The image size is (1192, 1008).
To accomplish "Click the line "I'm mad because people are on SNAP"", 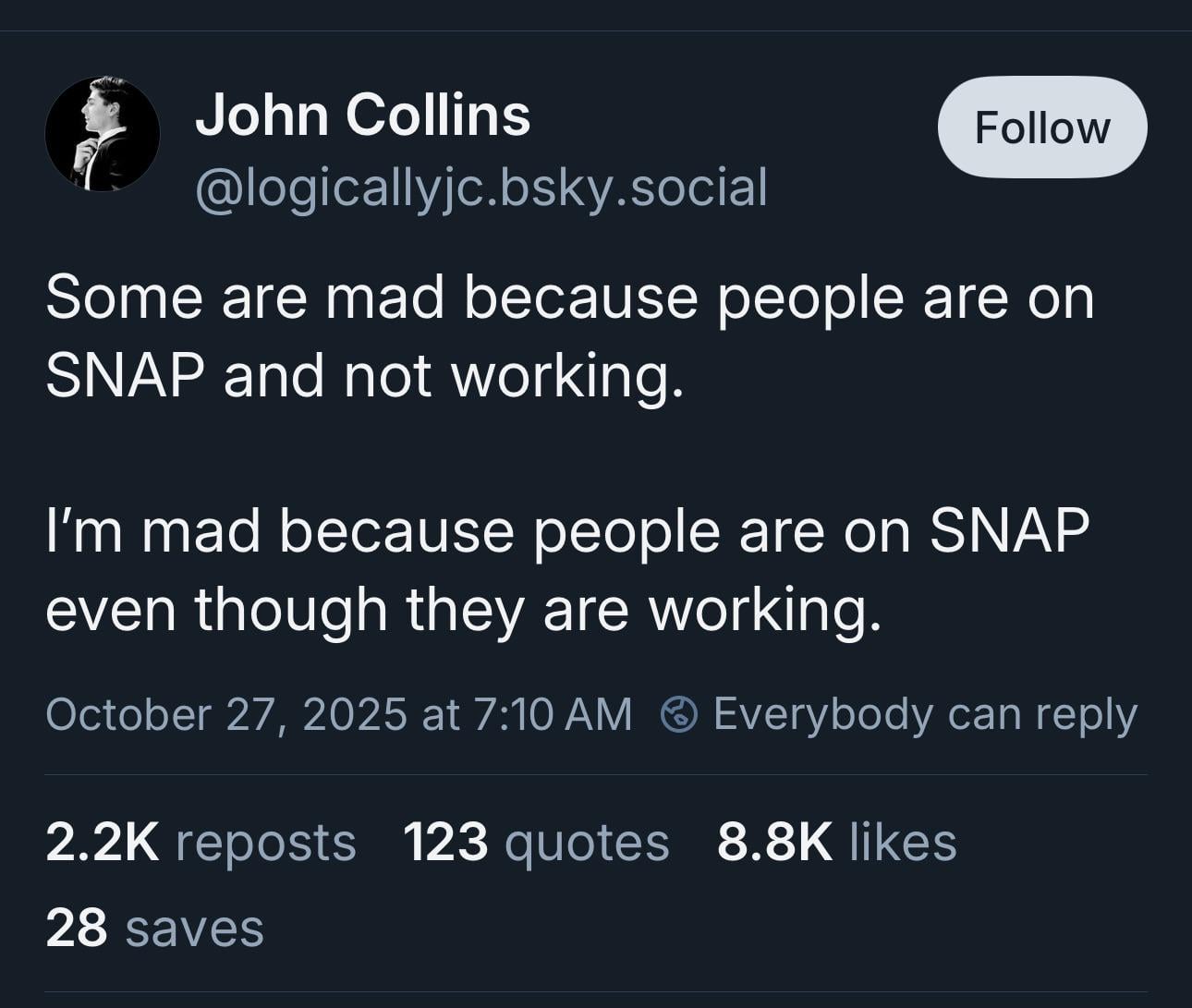I will tap(567, 531).
